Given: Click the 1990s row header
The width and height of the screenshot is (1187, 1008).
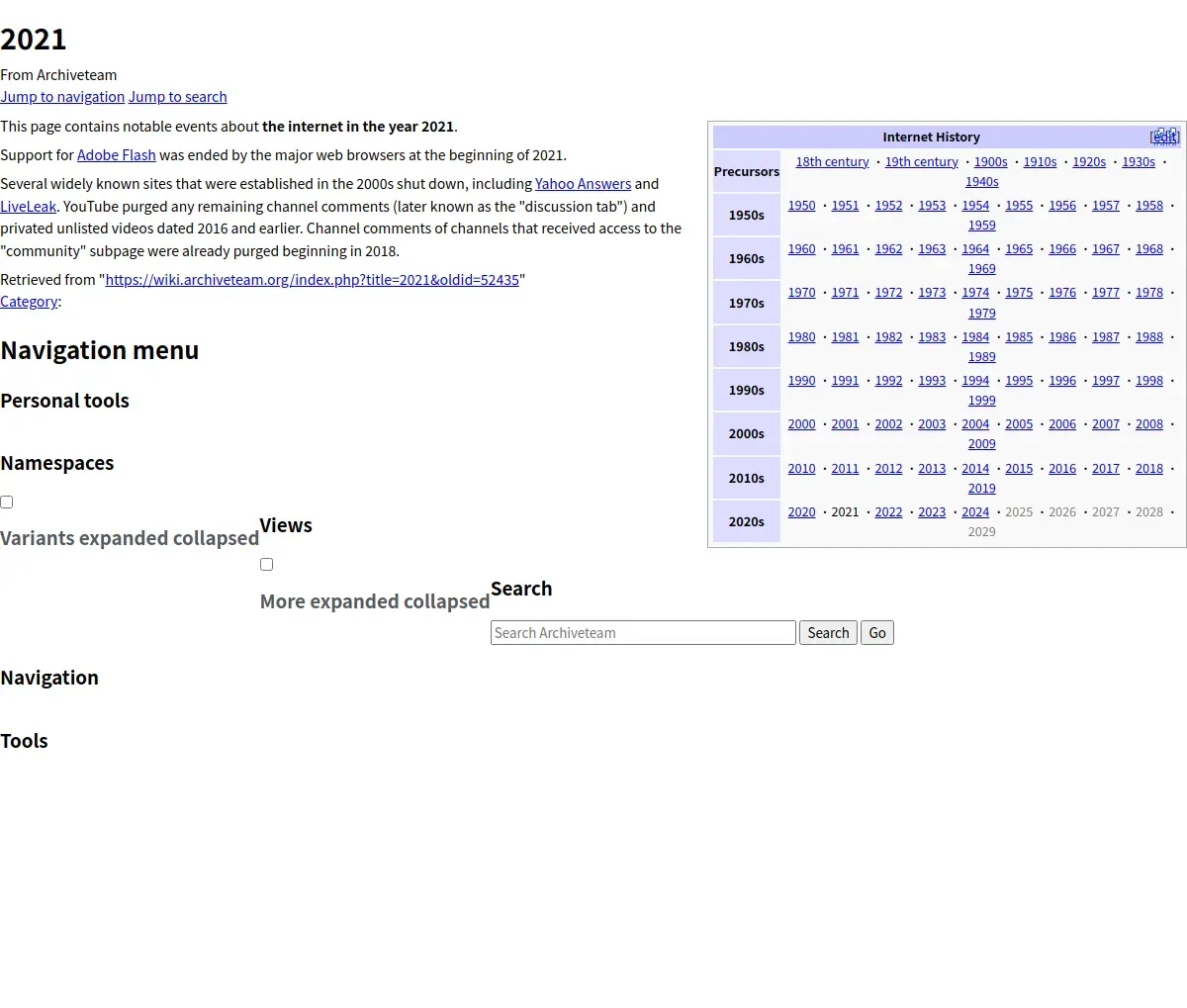Looking at the screenshot, I should (x=747, y=391).
